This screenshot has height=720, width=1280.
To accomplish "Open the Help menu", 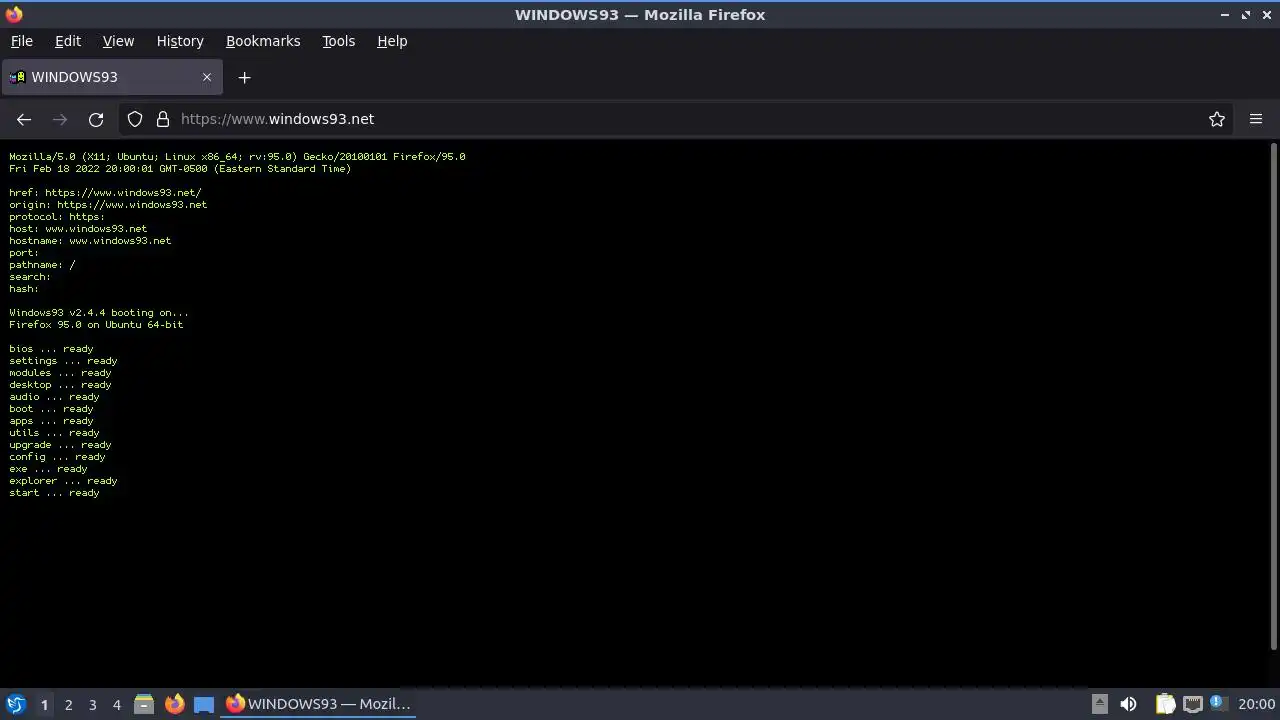I will (x=392, y=41).
